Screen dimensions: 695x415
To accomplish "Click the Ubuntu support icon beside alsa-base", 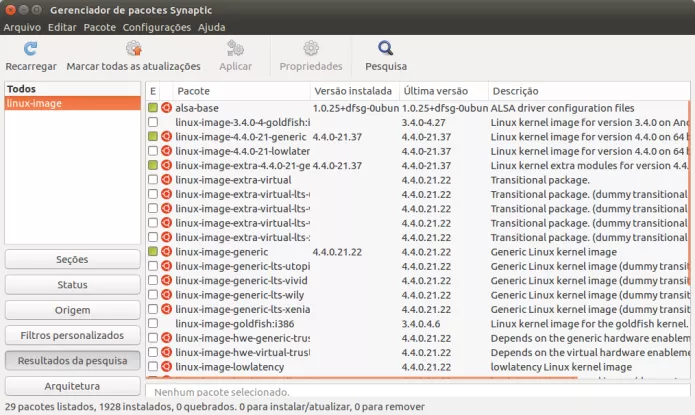I will pyautogui.click(x=167, y=107).
